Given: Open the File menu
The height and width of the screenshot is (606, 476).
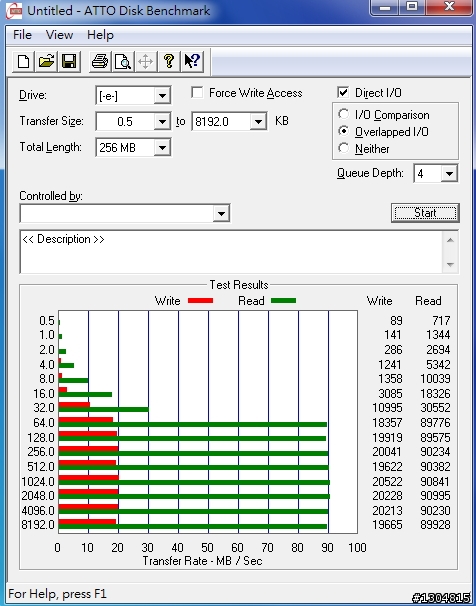Looking at the screenshot, I should coord(22,35).
